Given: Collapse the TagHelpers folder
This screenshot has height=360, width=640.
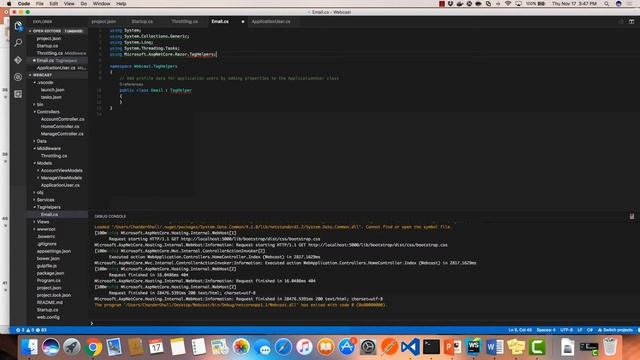Looking at the screenshot, I should tap(49, 207).
